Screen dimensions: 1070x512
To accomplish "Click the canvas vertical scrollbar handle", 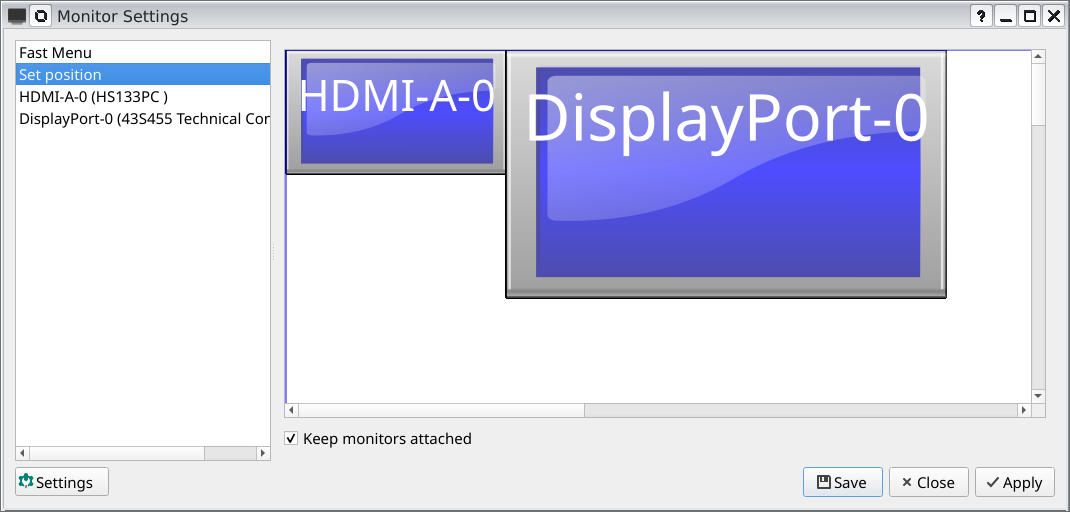I will (1038, 94).
